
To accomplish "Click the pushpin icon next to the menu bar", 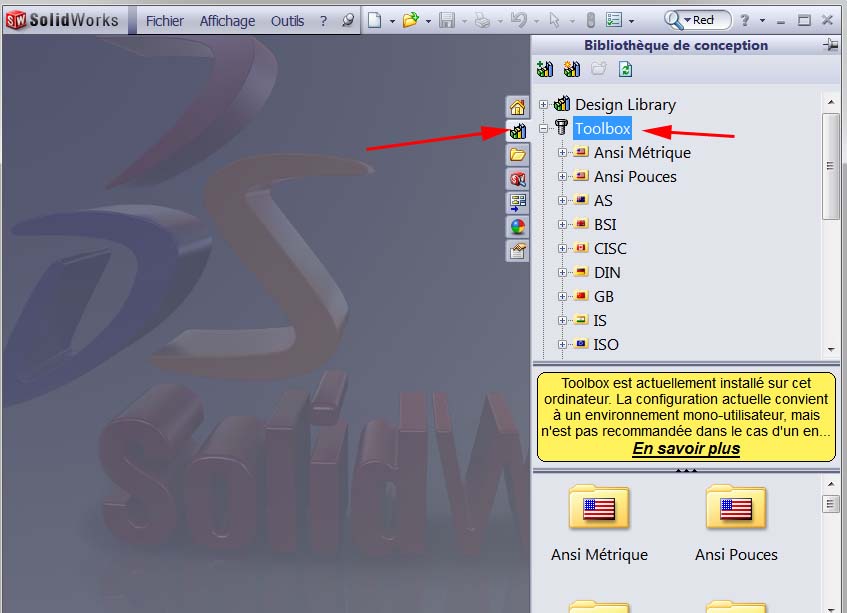I will coord(348,21).
